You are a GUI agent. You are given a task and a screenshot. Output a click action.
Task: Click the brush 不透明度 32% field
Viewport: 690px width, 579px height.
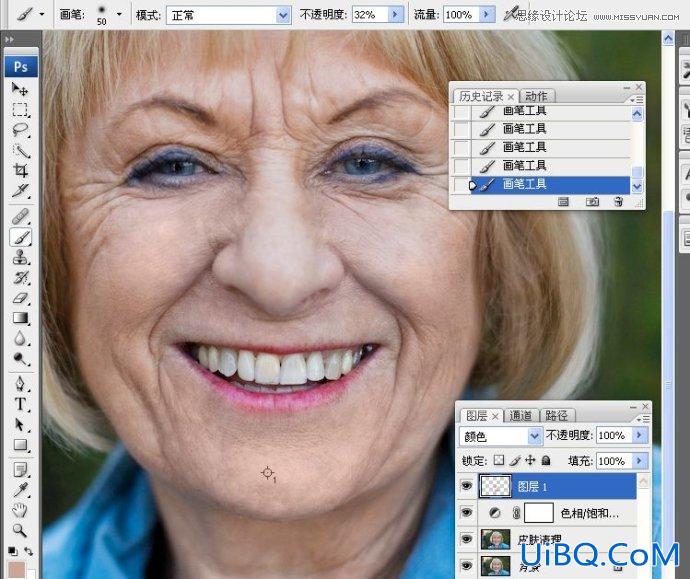point(371,15)
